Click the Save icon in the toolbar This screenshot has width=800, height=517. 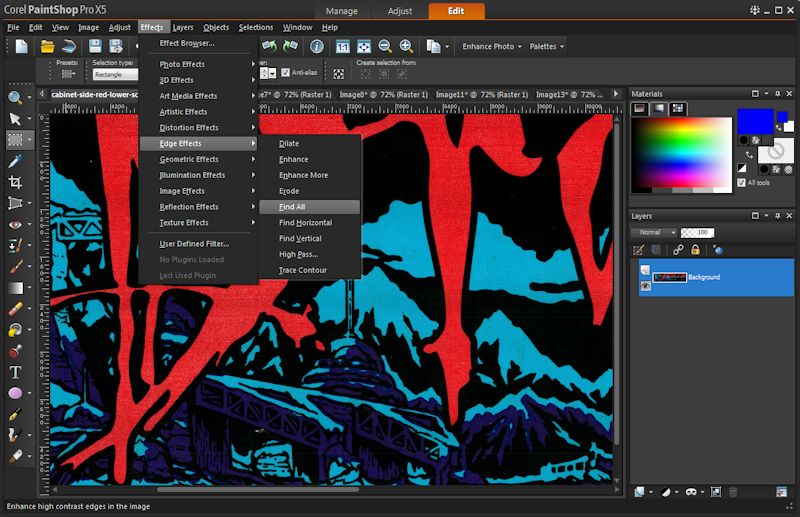pos(95,46)
